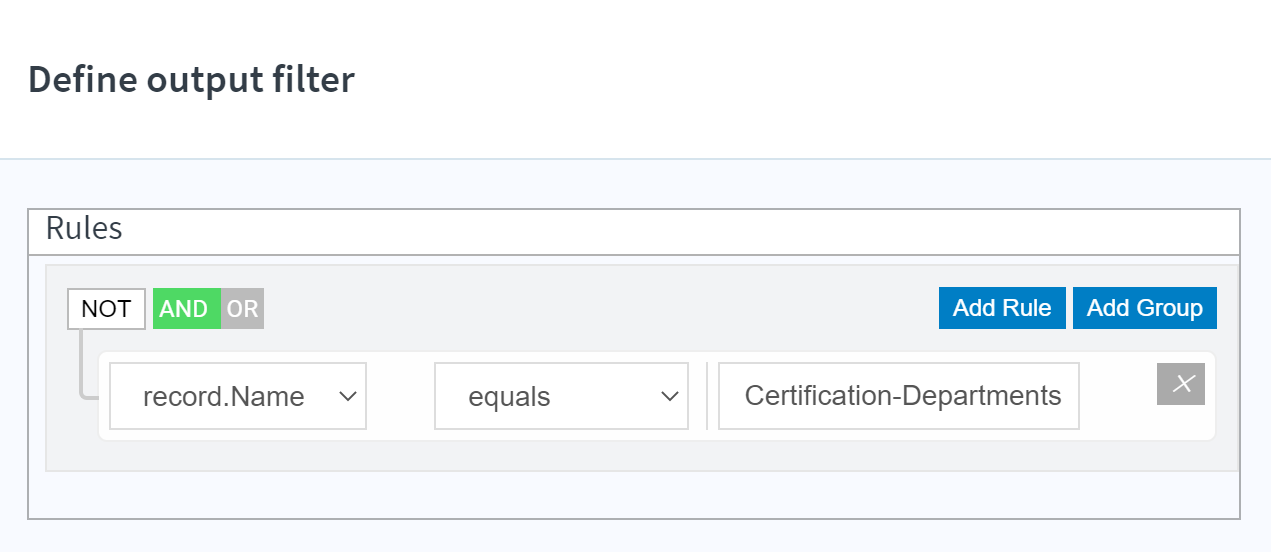The height and width of the screenshot is (552, 1271).
Task: Delete the record.Name rule with X icon
Action: [x=1181, y=384]
